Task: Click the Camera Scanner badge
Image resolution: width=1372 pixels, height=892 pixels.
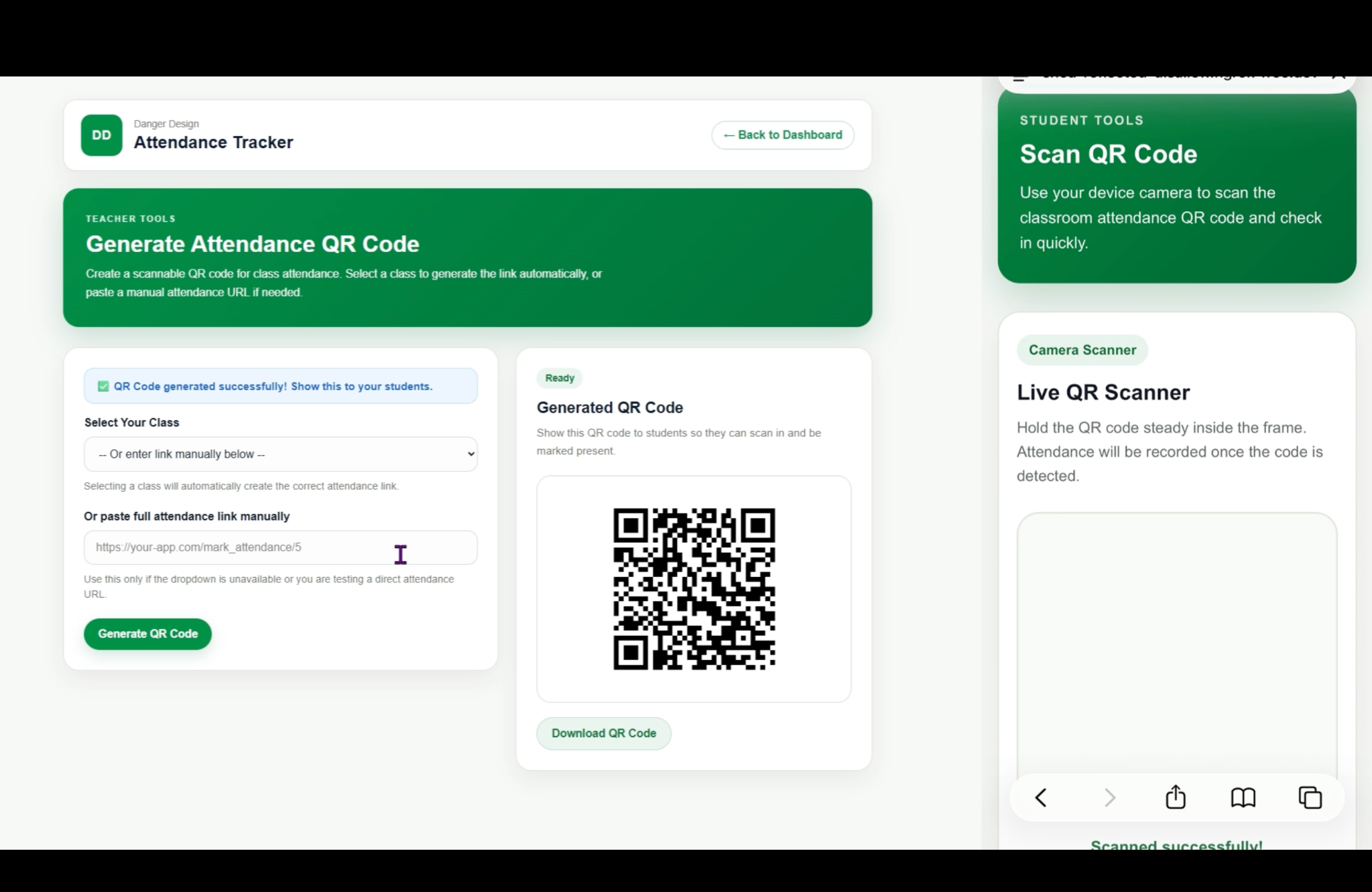Action: tap(1082, 350)
